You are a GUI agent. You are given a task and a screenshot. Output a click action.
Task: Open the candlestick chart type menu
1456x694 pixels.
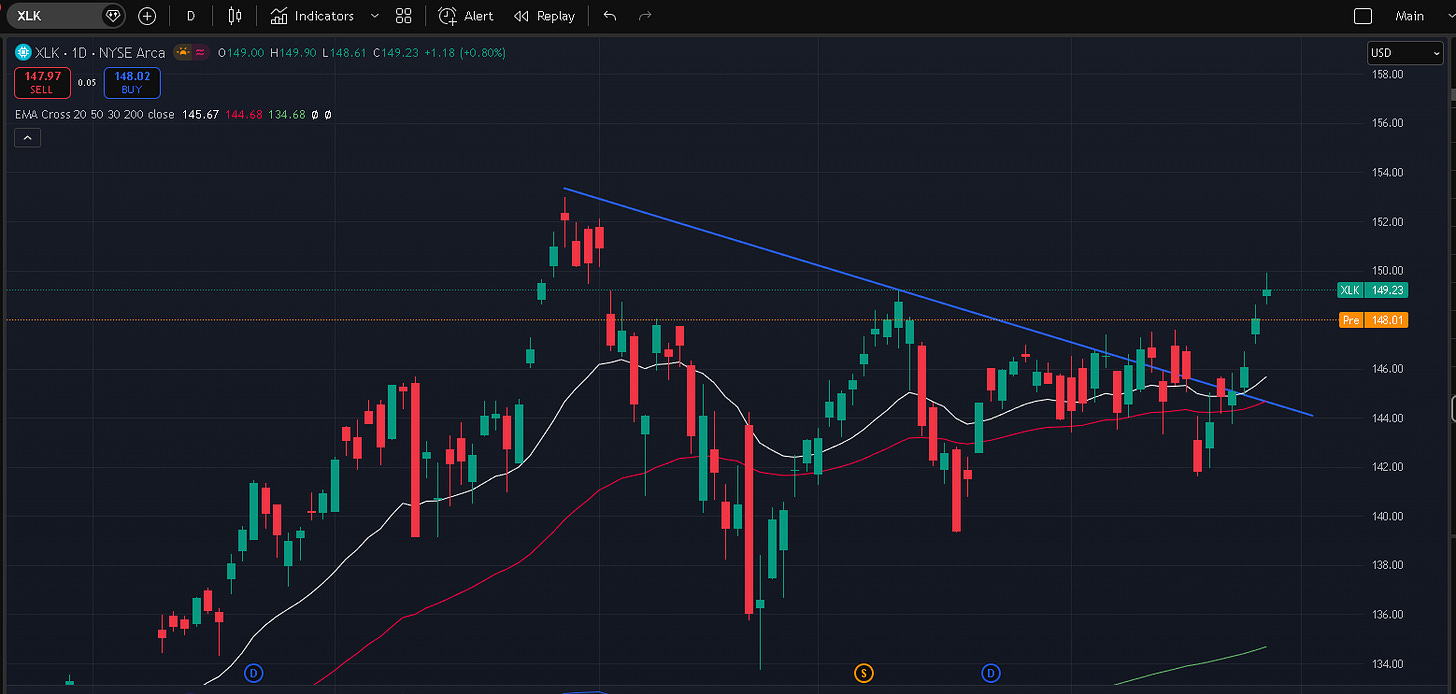click(235, 16)
